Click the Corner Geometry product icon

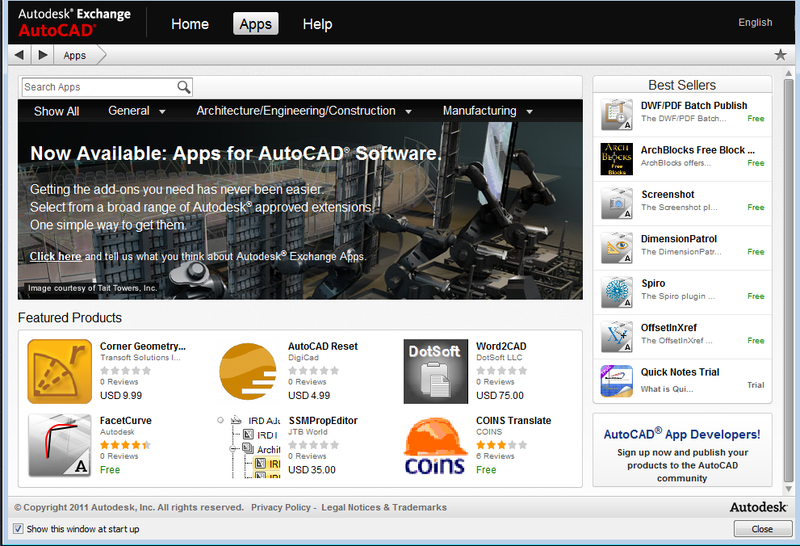[x=60, y=371]
